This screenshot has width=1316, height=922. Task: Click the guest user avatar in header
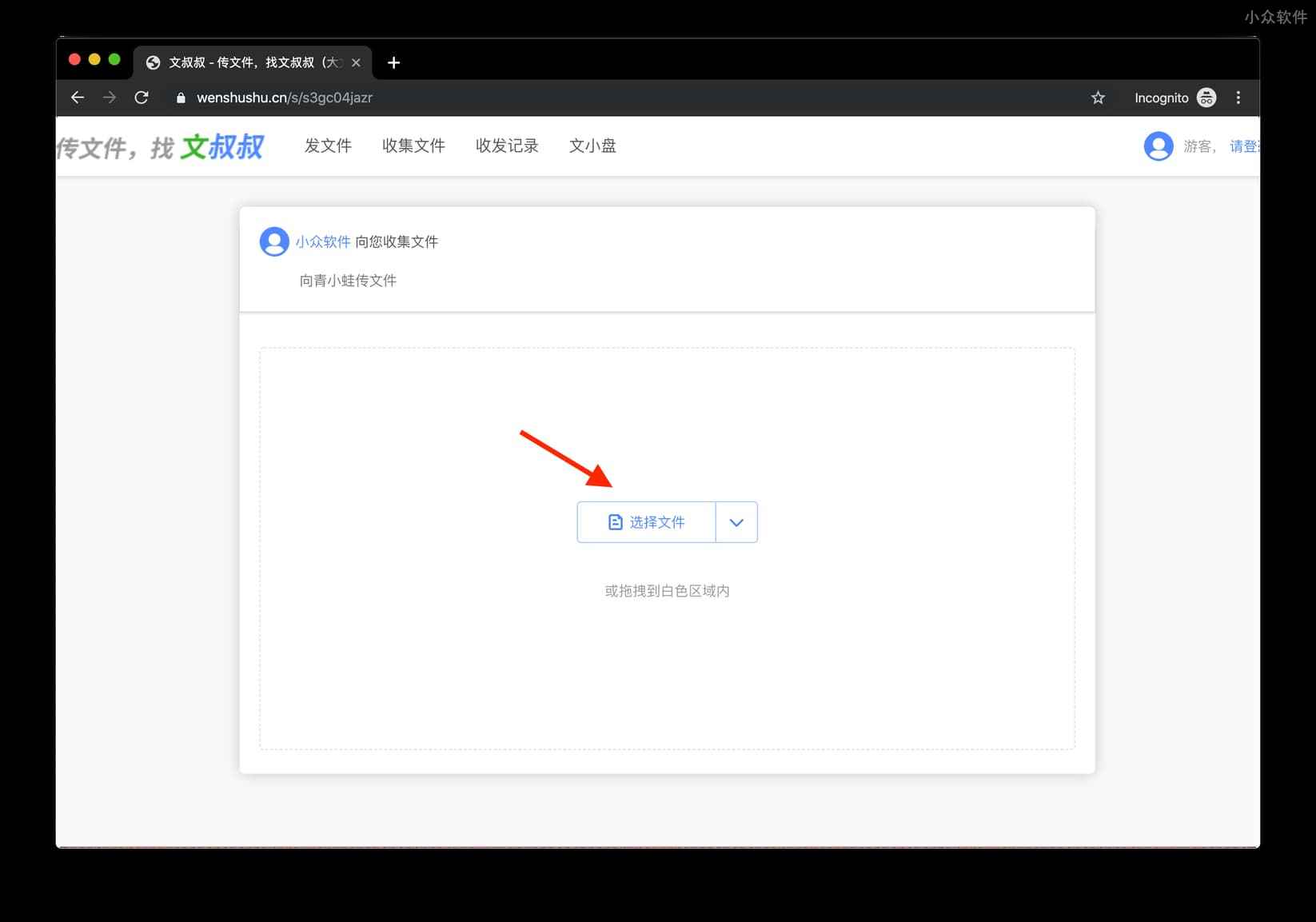(x=1158, y=146)
